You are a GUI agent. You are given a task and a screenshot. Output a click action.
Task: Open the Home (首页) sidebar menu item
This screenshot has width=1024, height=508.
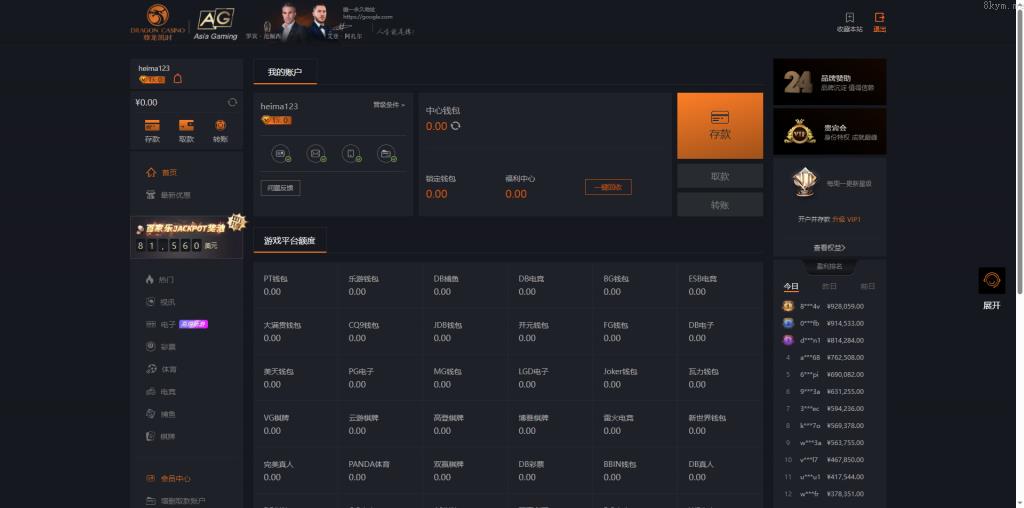pos(168,172)
